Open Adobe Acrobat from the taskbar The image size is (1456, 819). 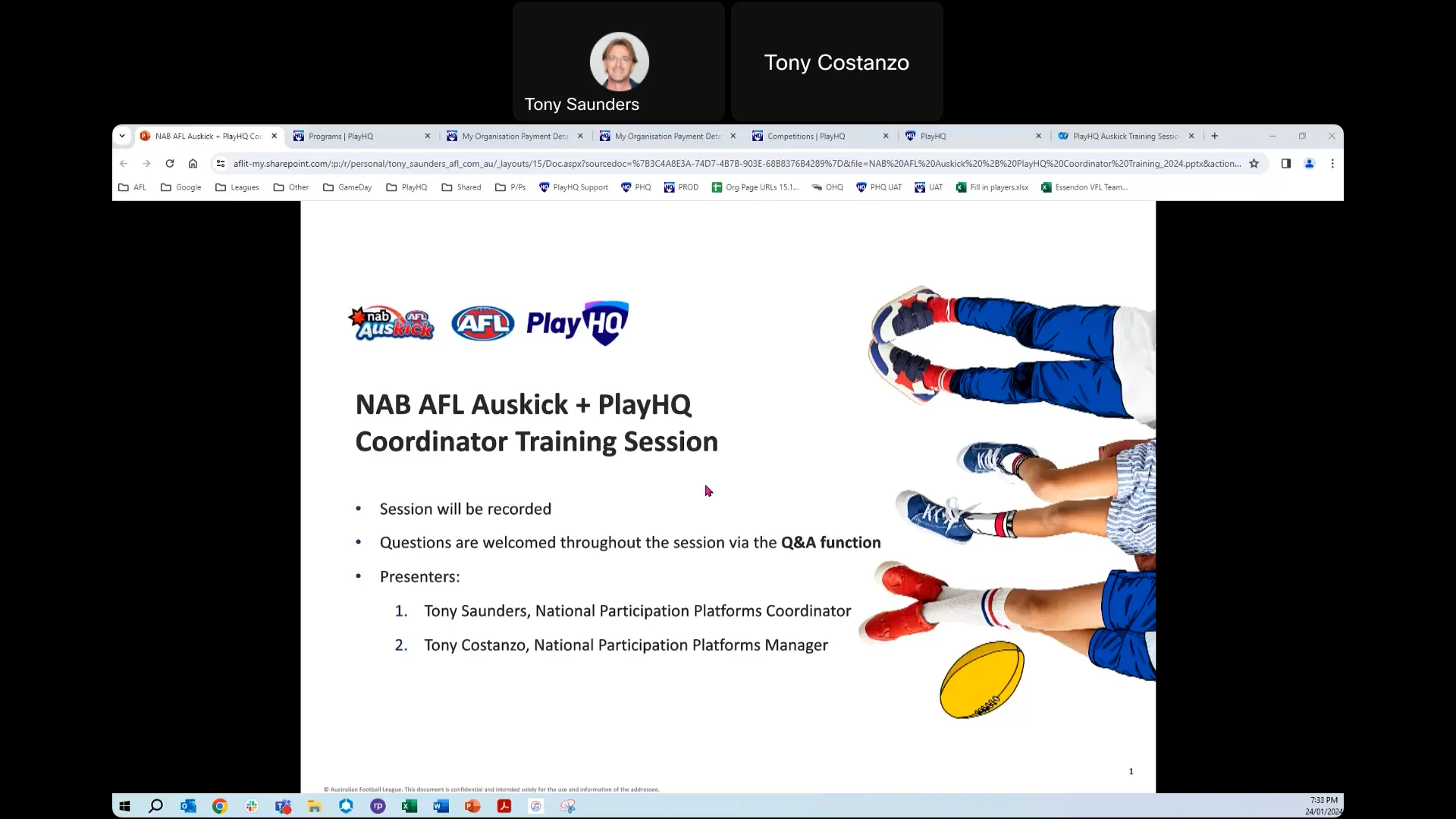[504, 806]
